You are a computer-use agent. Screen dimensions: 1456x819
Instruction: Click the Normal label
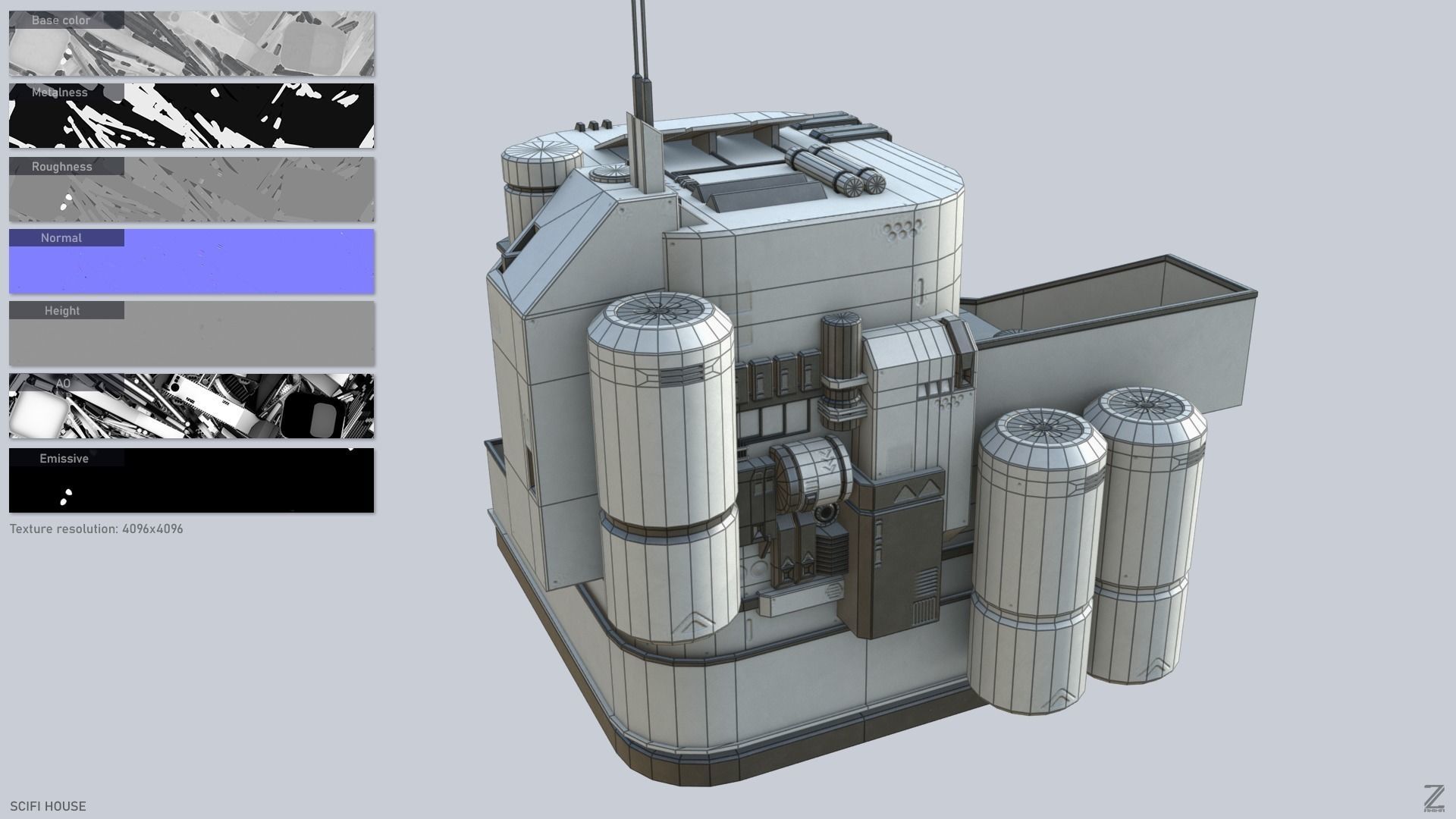pos(61,238)
